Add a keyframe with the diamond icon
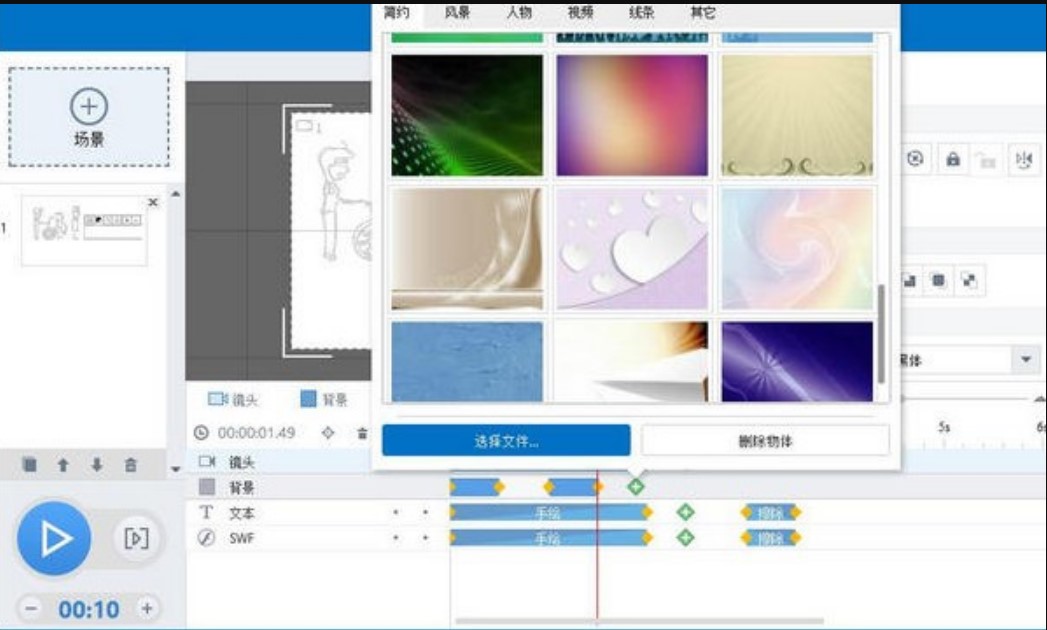This screenshot has height=630, width=1047. (x=328, y=433)
